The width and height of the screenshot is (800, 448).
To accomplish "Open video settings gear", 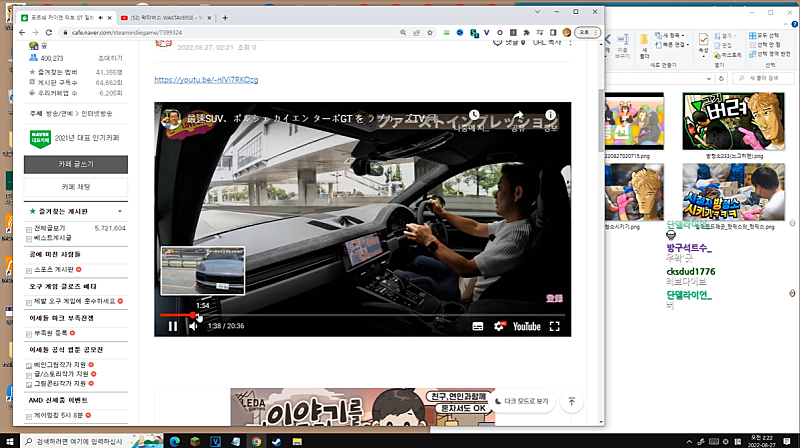I will pos(499,326).
